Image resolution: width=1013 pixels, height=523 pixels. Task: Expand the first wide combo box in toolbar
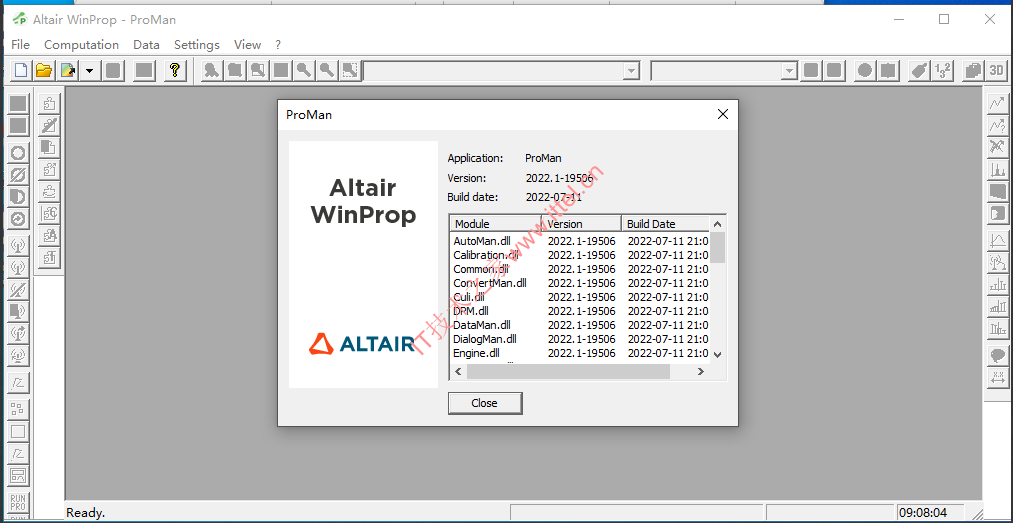click(632, 71)
